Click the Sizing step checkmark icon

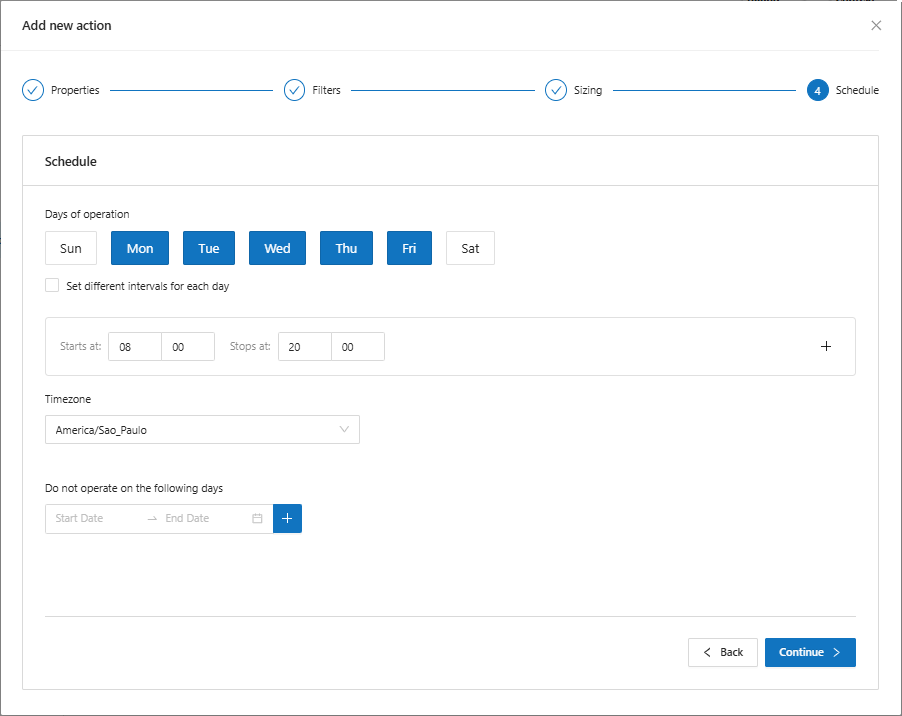click(x=555, y=90)
